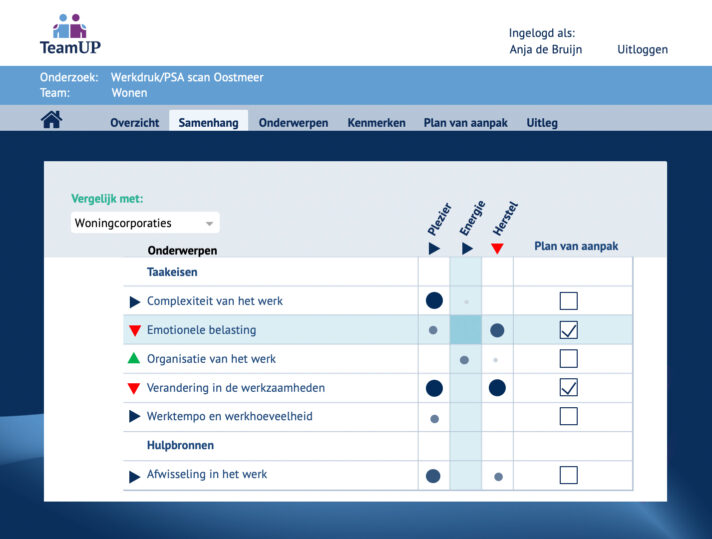
Task: Click arrow icon under Plezier column header
Action: pyautogui.click(x=434, y=248)
